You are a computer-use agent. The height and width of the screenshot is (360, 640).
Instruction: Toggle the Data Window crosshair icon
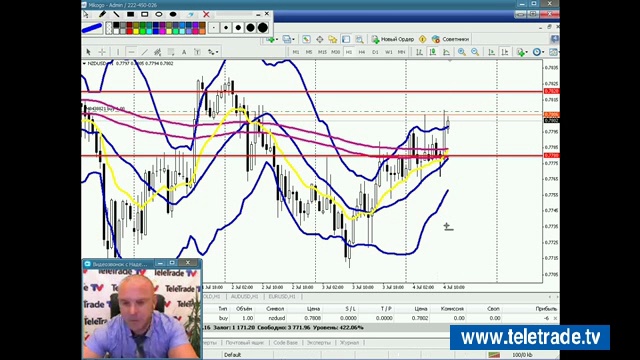(320, 39)
